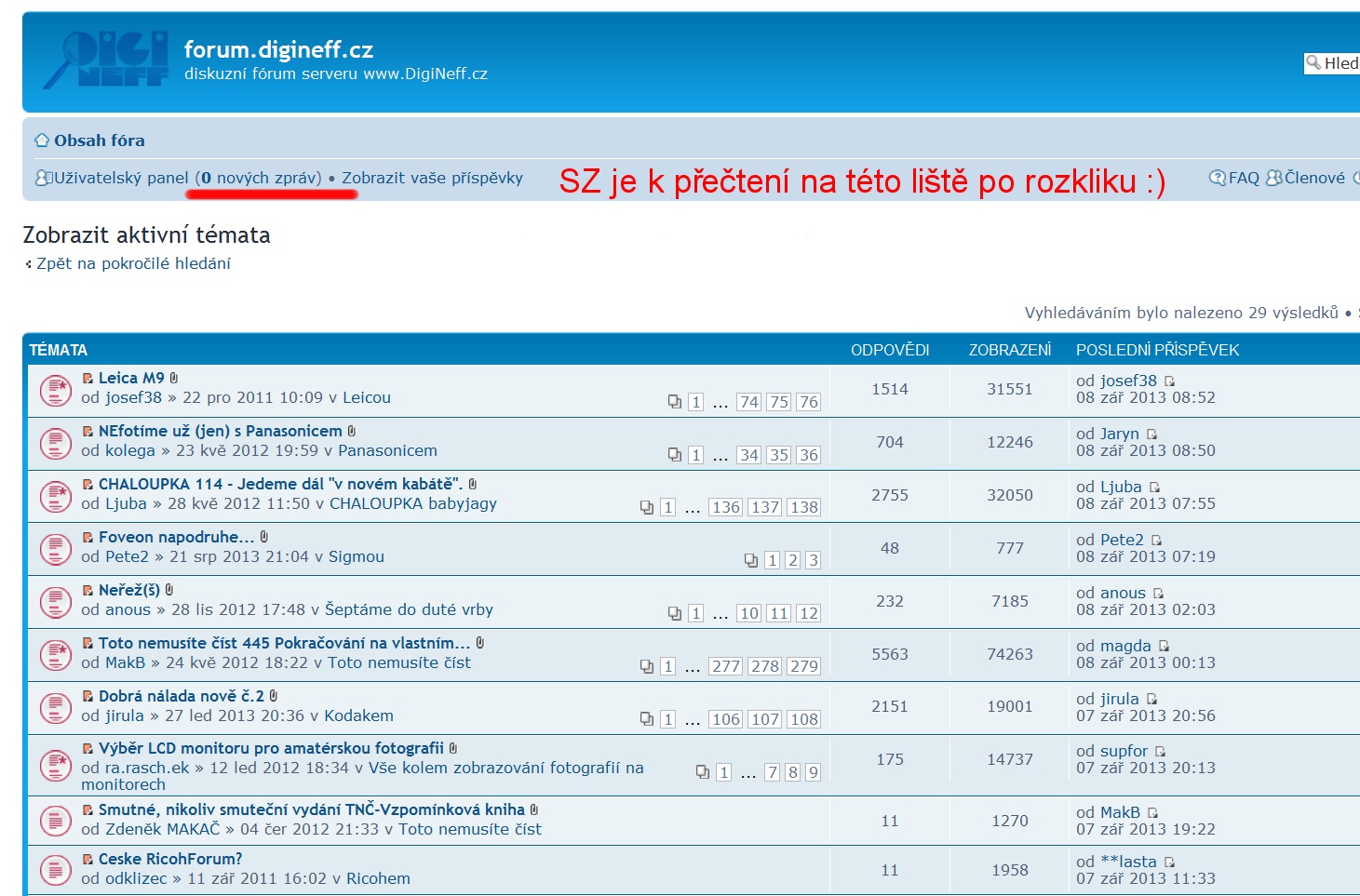Show your posts via Zobrazit vaše příspěvky
1360x896 pixels.
pyautogui.click(x=432, y=178)
